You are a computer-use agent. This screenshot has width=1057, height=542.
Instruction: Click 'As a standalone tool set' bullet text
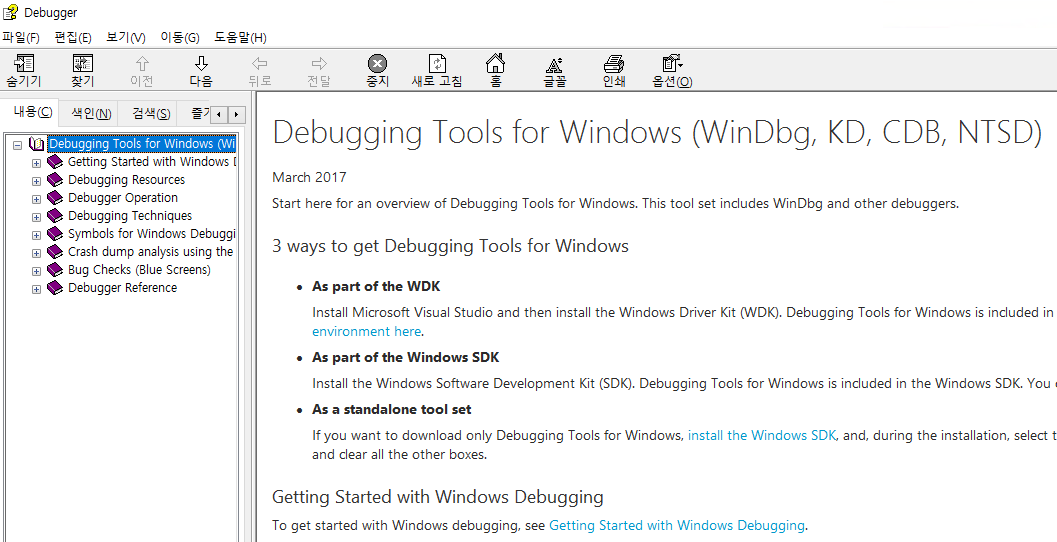click(392, 409)
